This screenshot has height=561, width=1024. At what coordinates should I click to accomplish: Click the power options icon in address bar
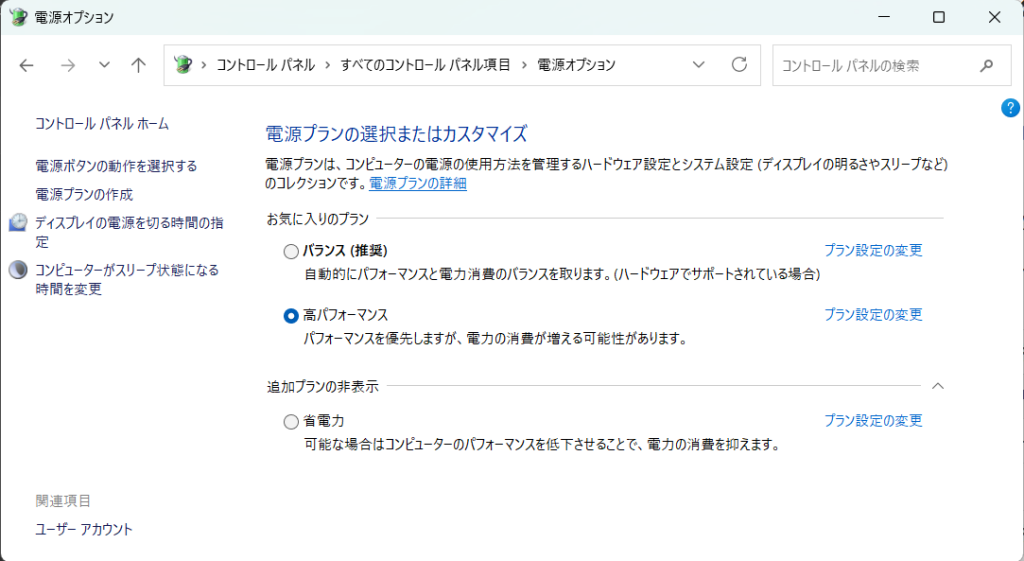[x=182, y=65]
